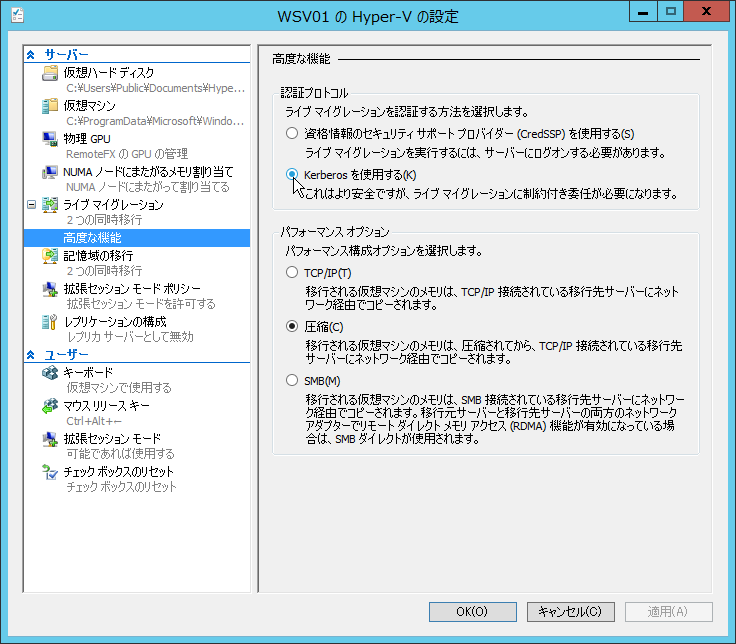Click the 拡張セッション モード ポリシー icon
Viewport: 736px width, 644px height.
[50, 289]
